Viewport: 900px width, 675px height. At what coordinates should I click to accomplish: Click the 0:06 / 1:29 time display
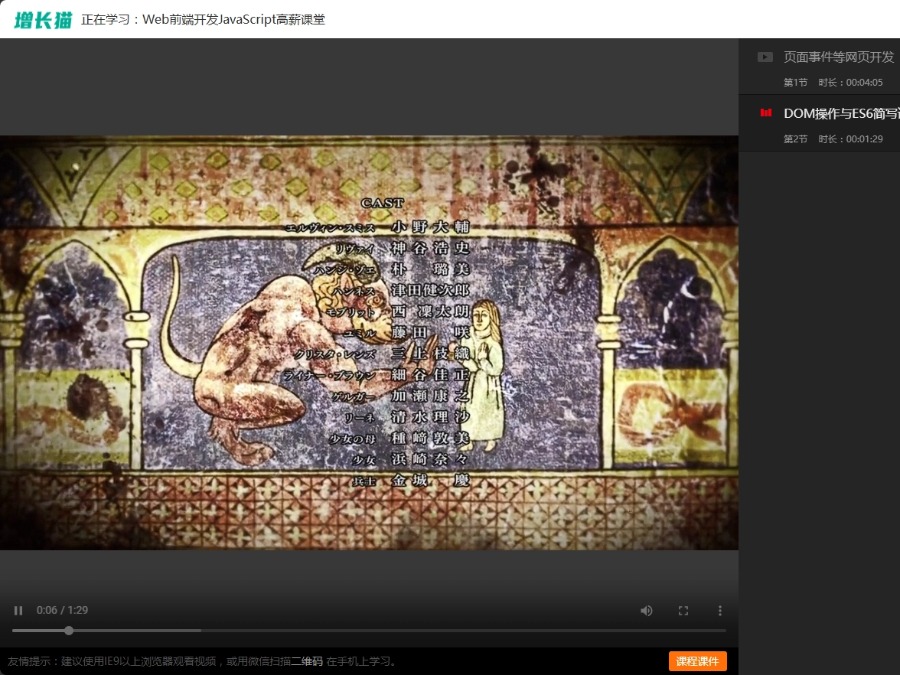[62, 610]
